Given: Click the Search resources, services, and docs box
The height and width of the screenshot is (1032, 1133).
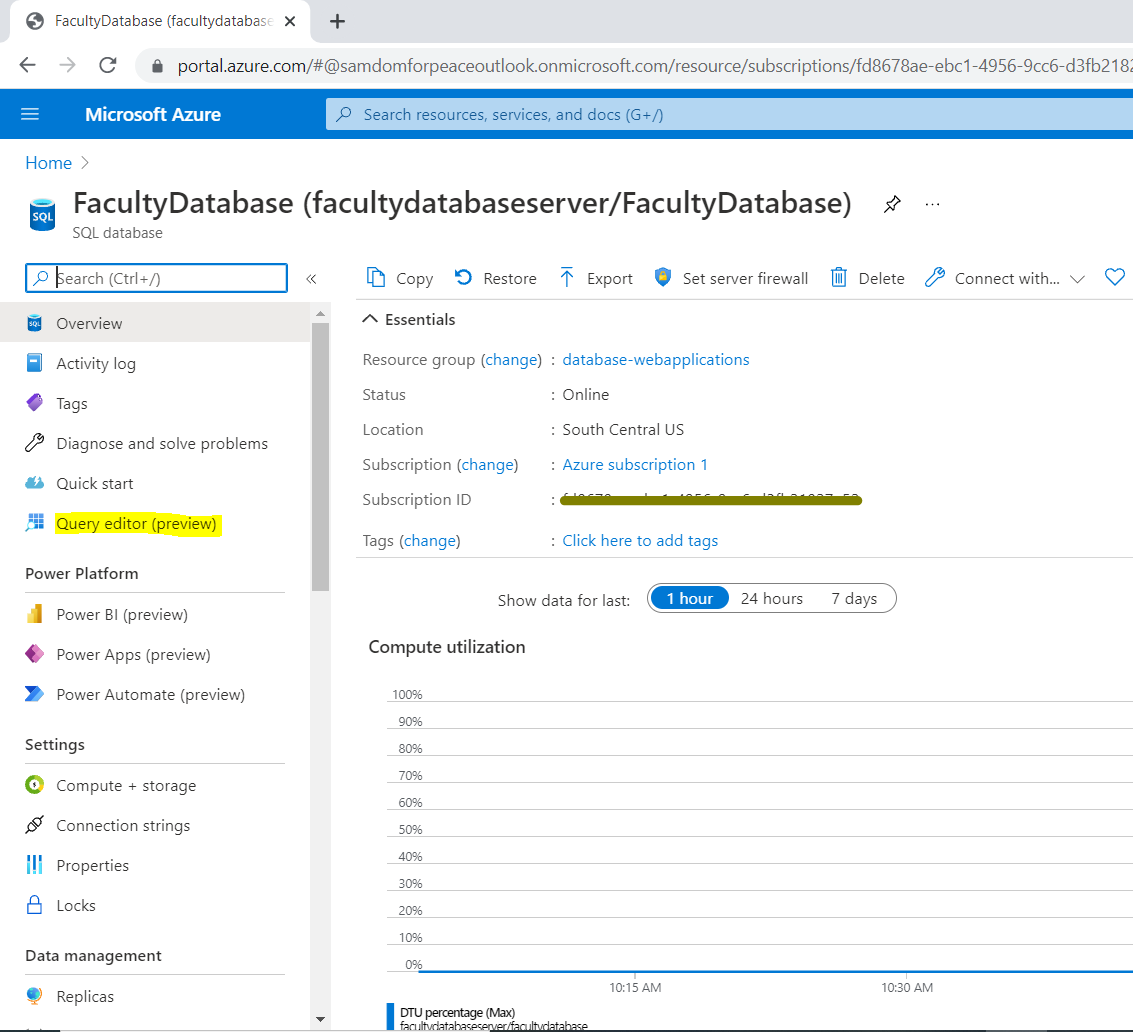Looking at the screenshot, I should click(730, 114).
